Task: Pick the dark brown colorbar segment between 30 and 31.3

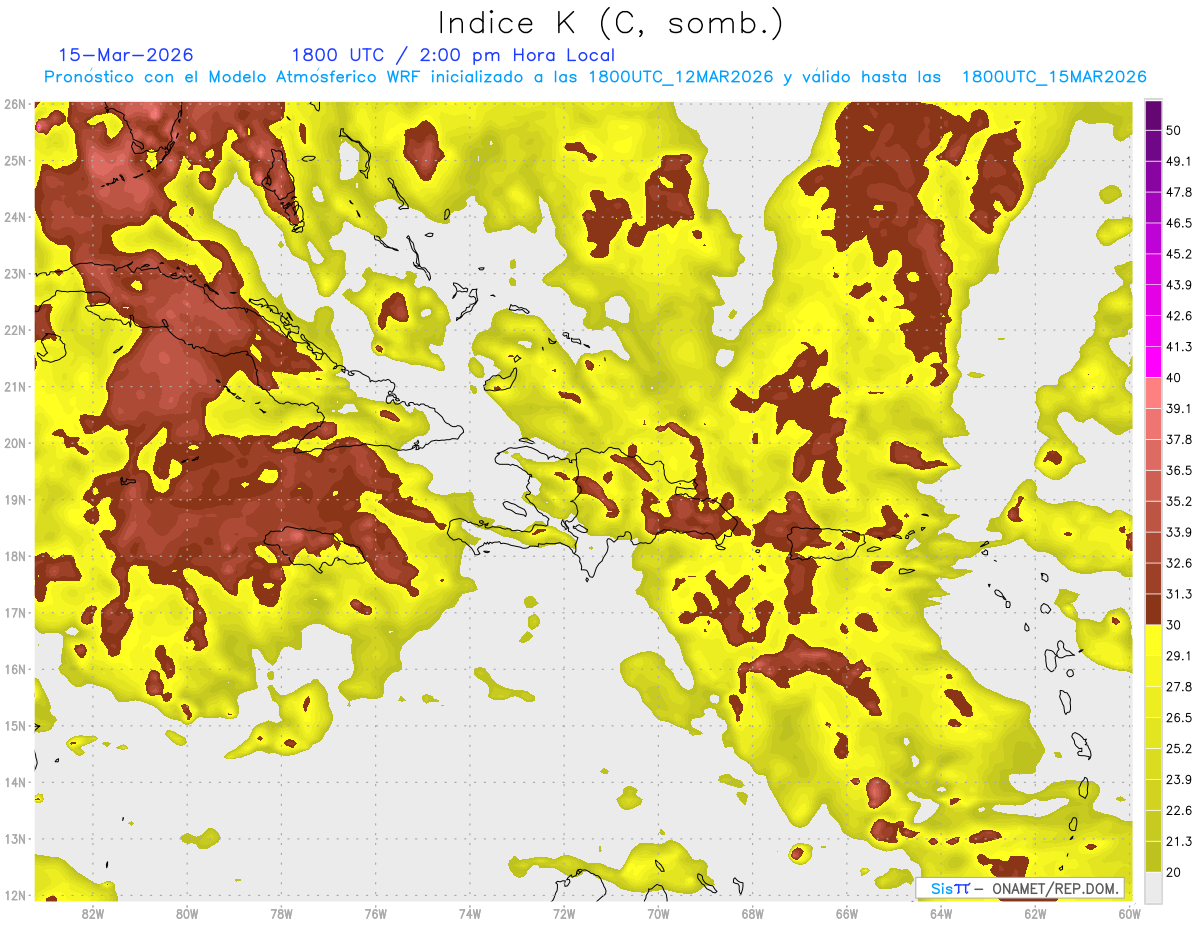Action: point(1153,609)
